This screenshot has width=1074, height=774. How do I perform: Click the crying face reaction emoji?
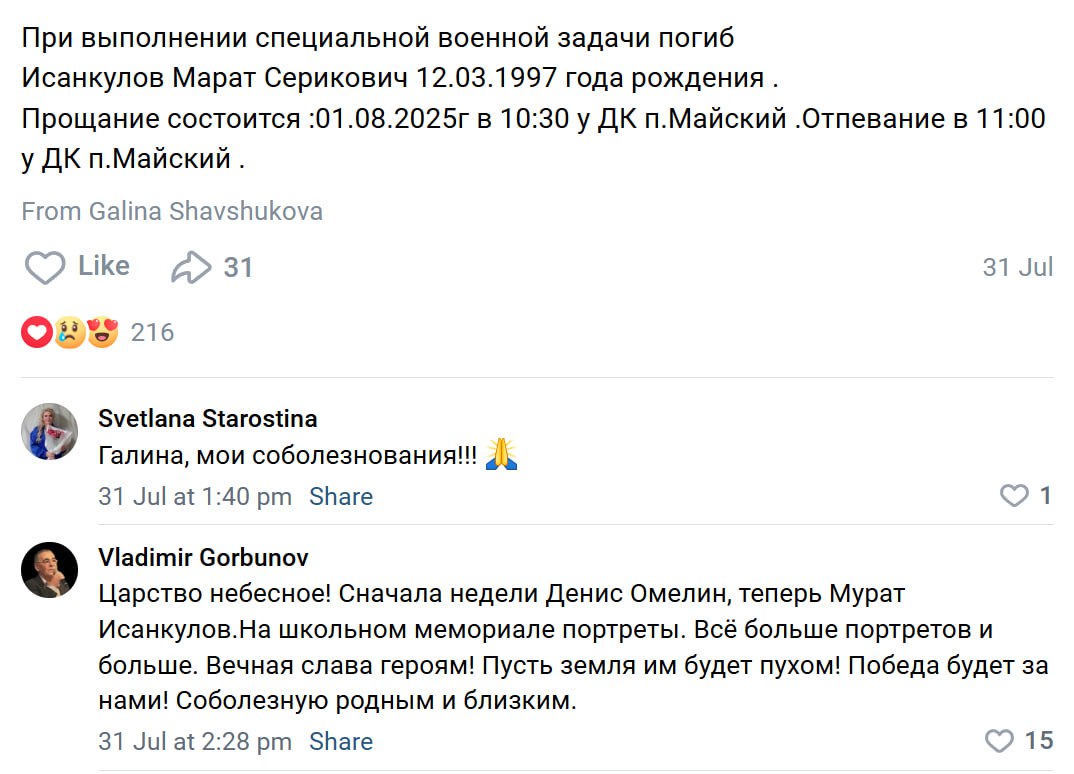(70, 332)
